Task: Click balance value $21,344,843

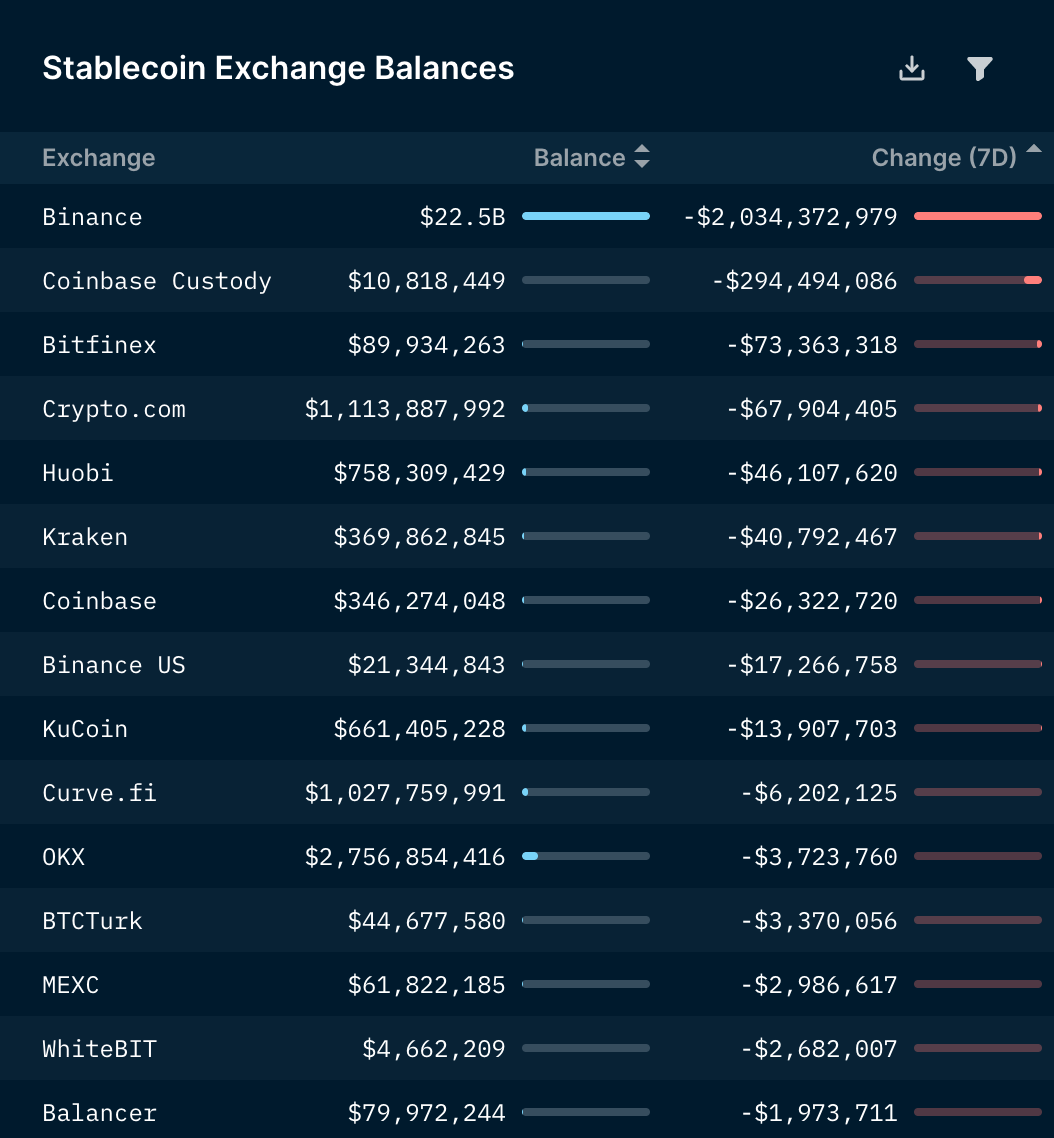Action: coord(426,665)
